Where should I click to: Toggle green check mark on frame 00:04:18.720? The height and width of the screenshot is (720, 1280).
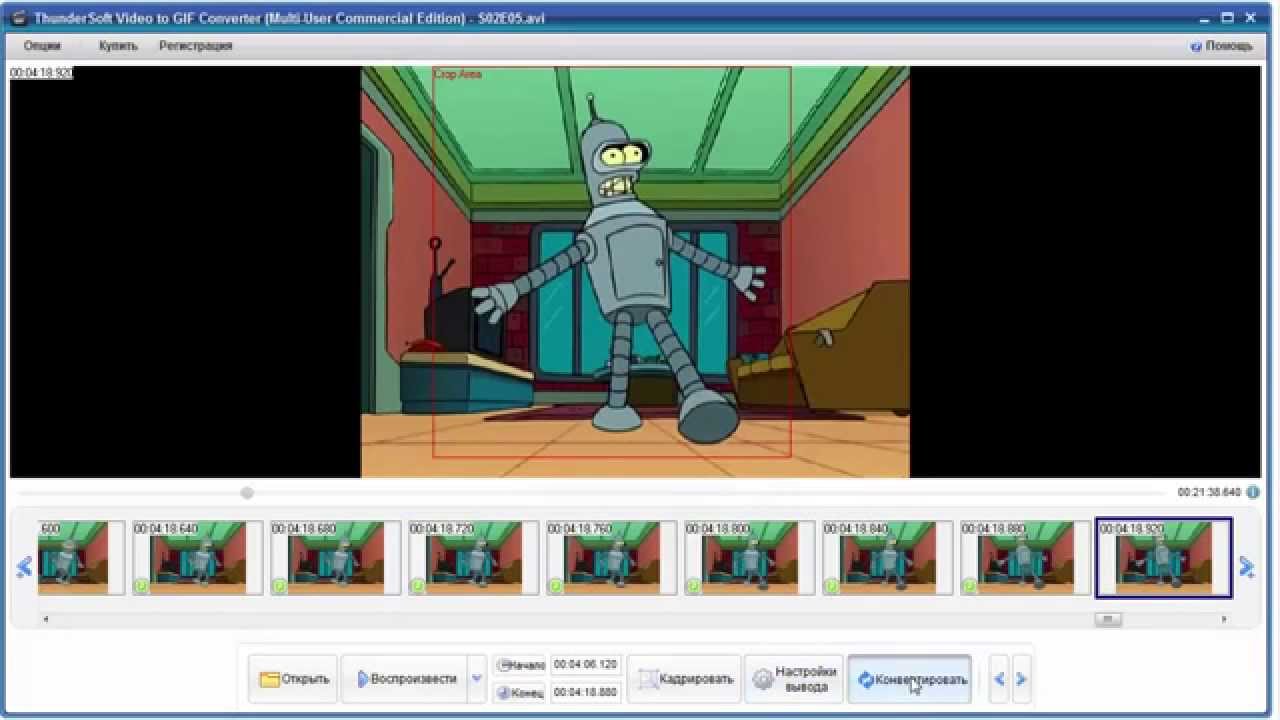click(417, 586)
